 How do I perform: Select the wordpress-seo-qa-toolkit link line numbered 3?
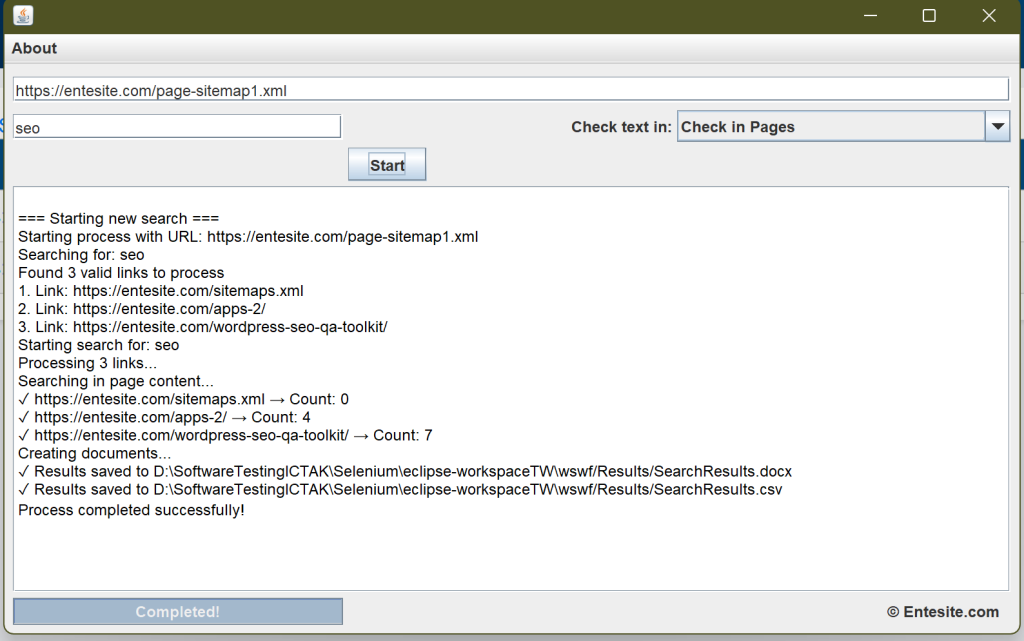pyautogui.click(x=202, y=327)
